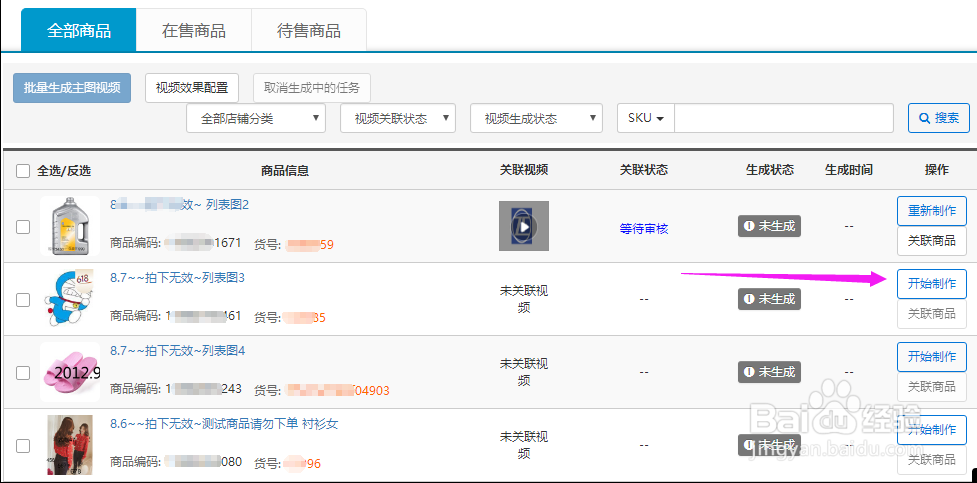977x483 pixels.
Task: Click 未关联视频 text in 列表图4 row
Action: tap(524, 372)
